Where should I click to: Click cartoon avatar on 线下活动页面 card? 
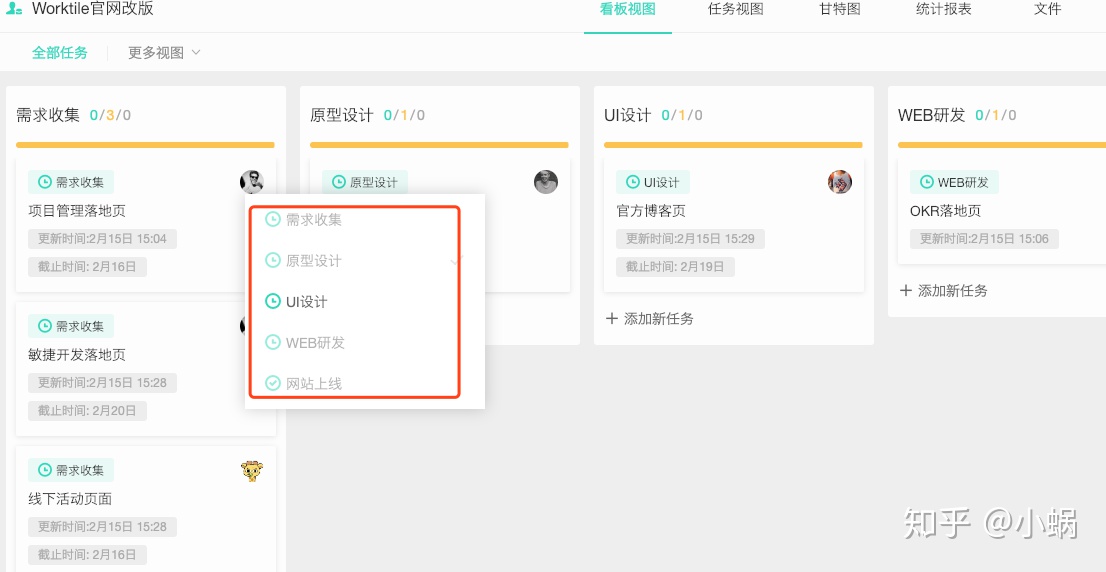coord(252,470)
